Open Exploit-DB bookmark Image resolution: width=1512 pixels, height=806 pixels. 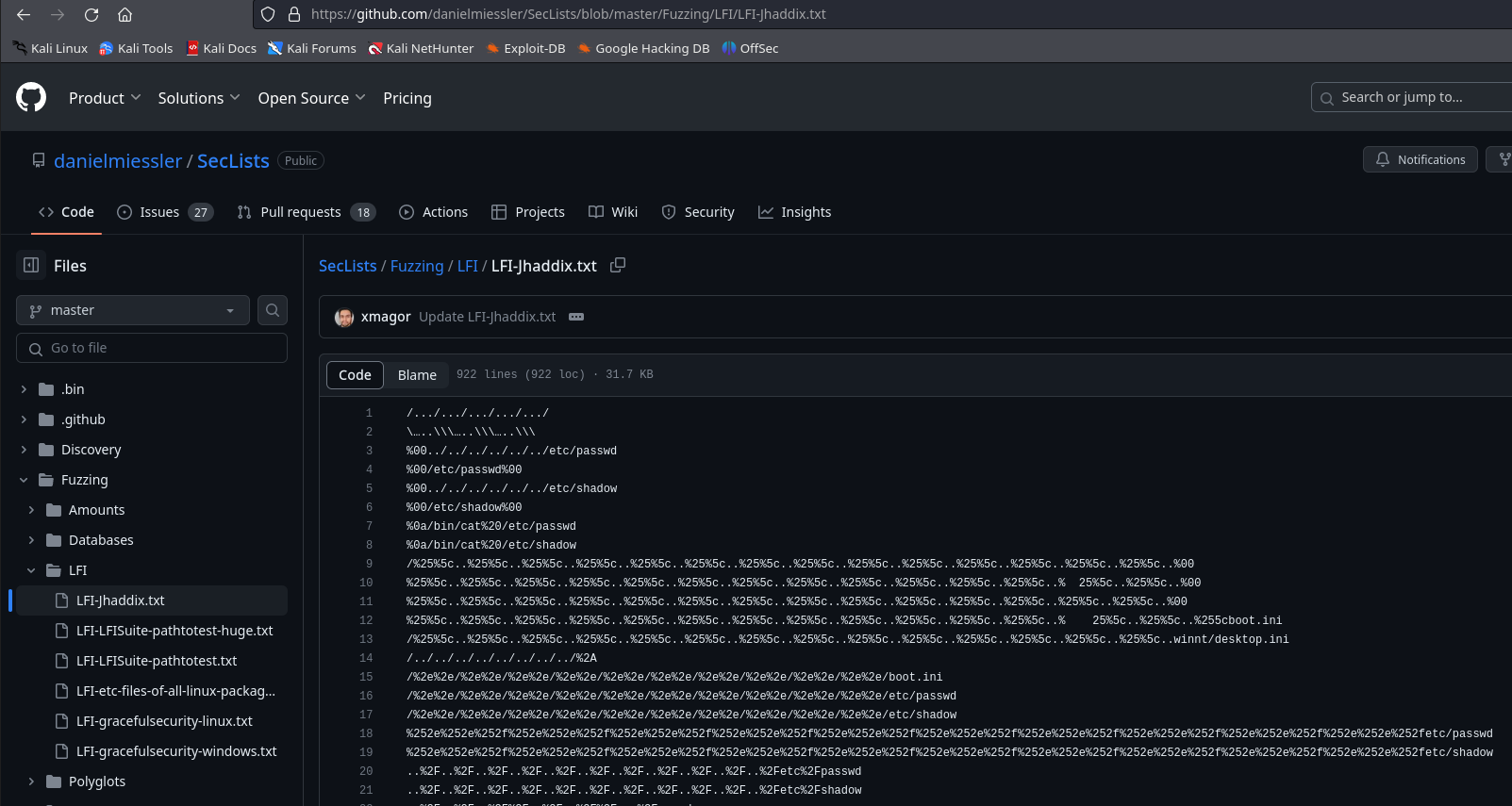[525, 48]
